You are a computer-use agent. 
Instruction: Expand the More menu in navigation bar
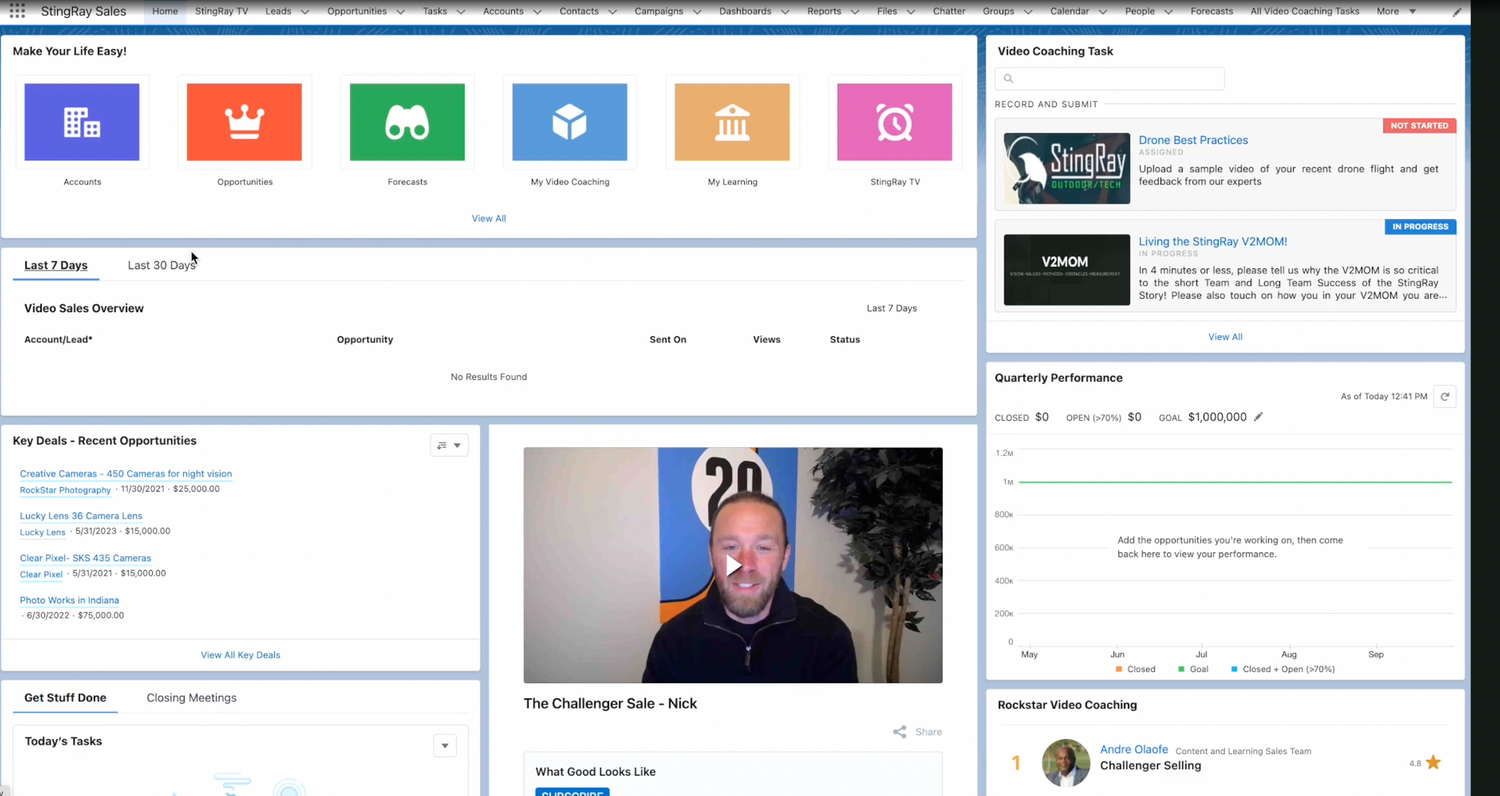pos(1396,11)
